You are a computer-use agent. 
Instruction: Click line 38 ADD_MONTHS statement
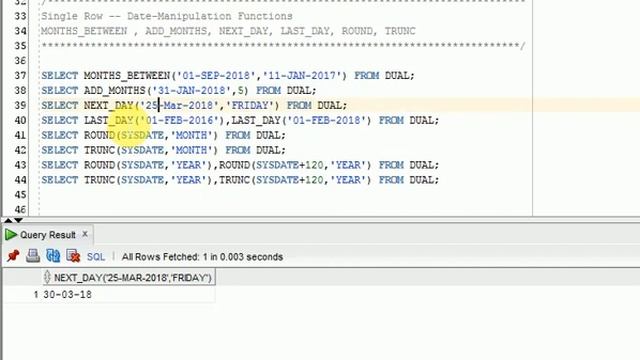(179, 90)
